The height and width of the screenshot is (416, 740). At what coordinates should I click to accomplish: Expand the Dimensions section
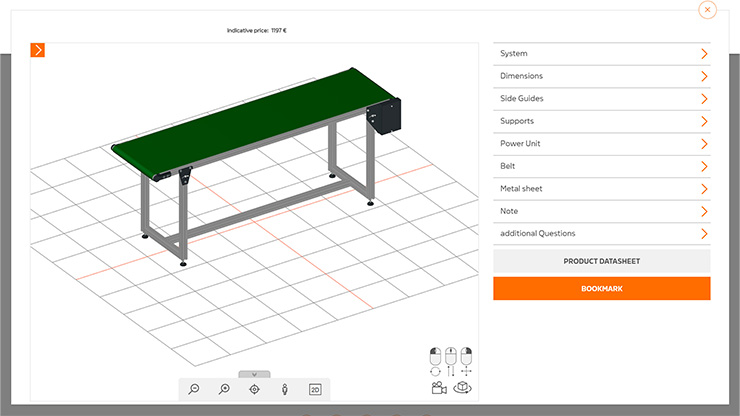click(602, 76)
